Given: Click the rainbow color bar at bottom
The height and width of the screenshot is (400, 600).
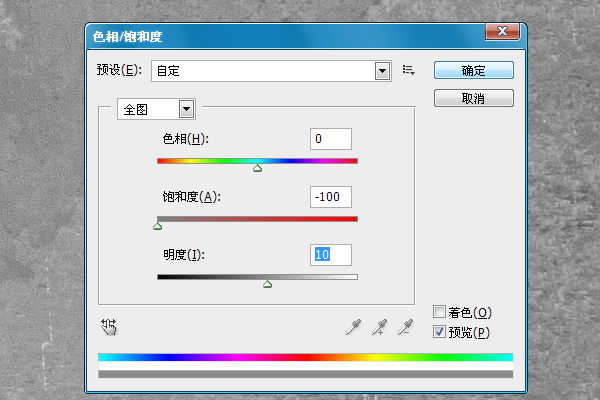Looking at the screenshot, I should tap(305, 358).
